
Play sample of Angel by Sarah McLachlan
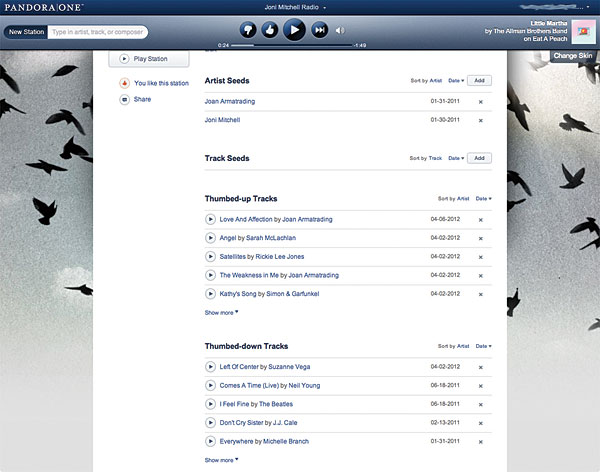click(x=210, y=238)
